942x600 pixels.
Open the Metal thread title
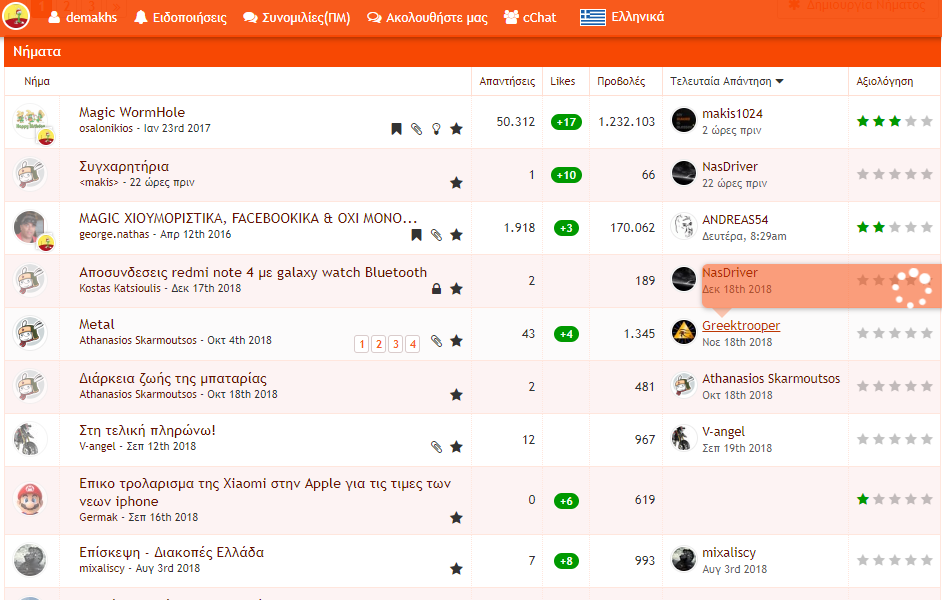97,324
